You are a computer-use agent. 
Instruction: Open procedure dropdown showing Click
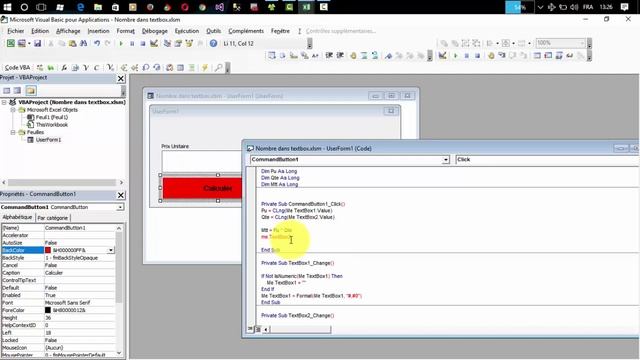(x=547, y=160)
